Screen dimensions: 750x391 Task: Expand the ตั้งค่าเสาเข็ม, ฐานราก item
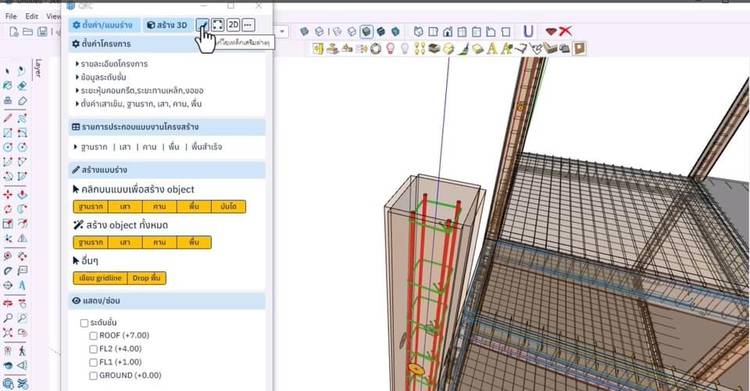click(138, 104)
